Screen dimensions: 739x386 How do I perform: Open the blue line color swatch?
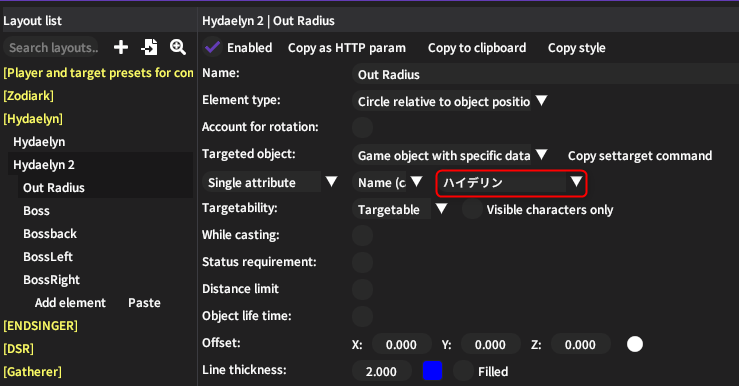433,370
